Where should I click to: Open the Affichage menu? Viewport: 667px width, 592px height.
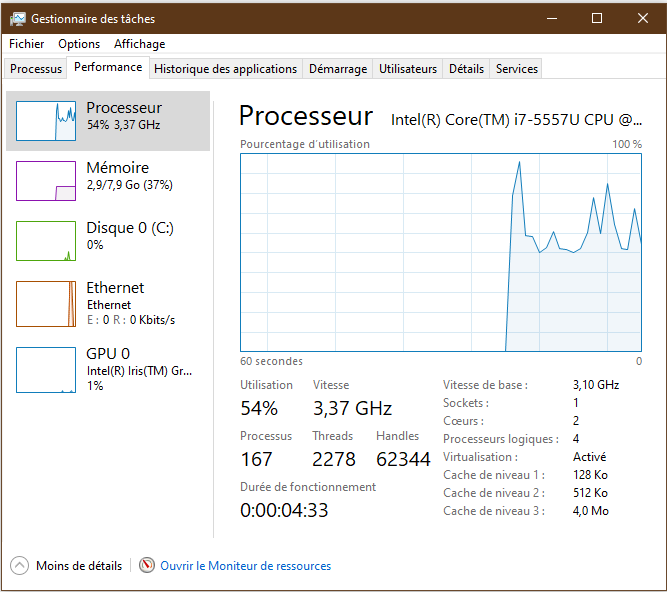coord(139,44)
